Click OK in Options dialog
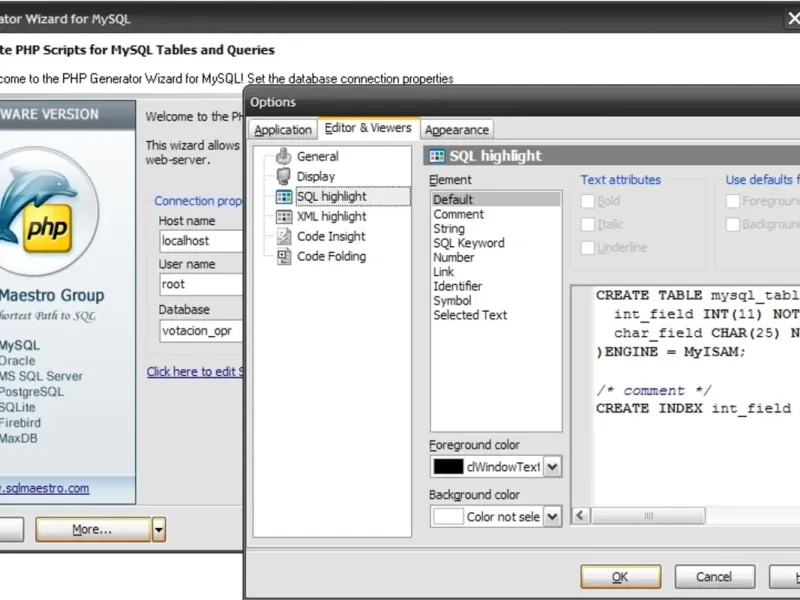Image resolution: width=800 pixels, height=600 pixels. [x=620, y=577]
